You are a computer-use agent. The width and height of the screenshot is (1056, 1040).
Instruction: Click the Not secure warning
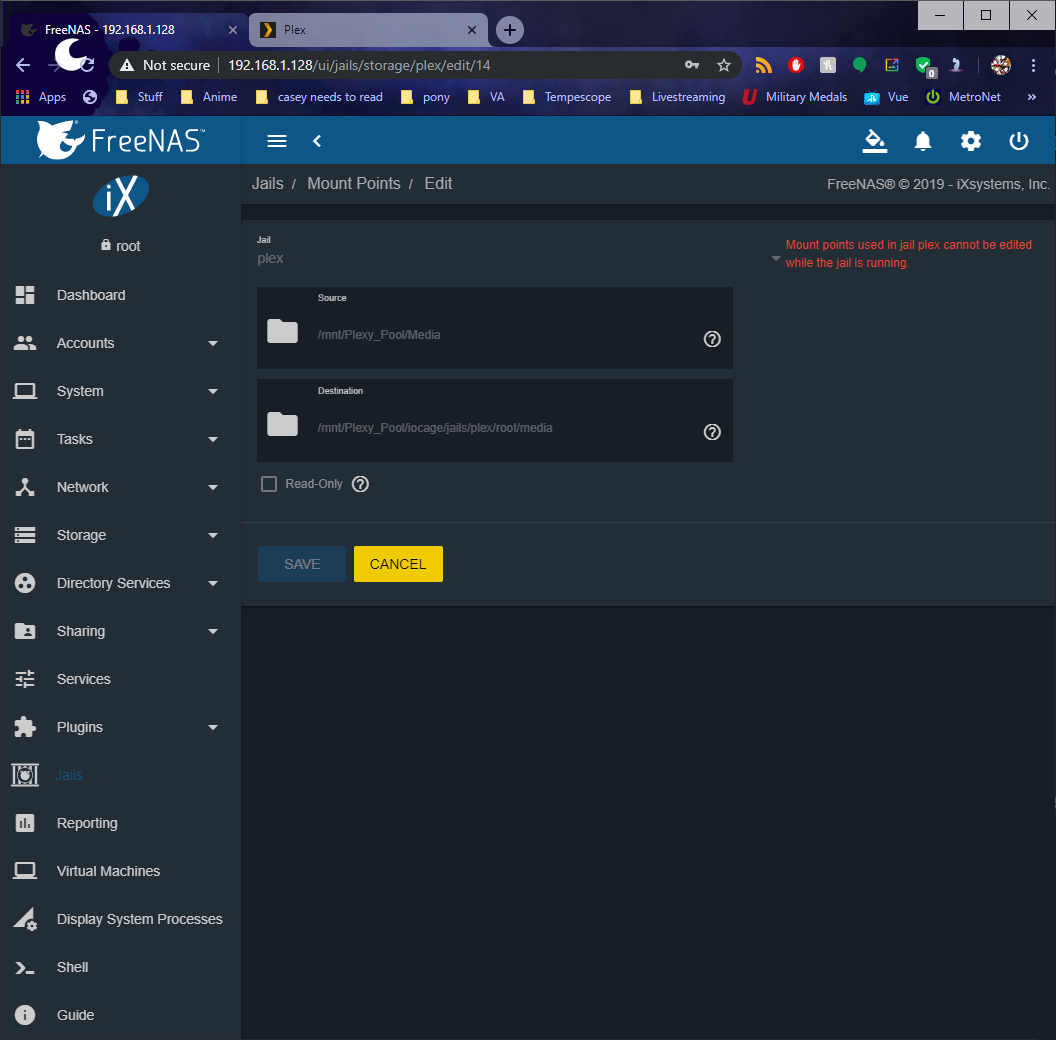[165, 65]
